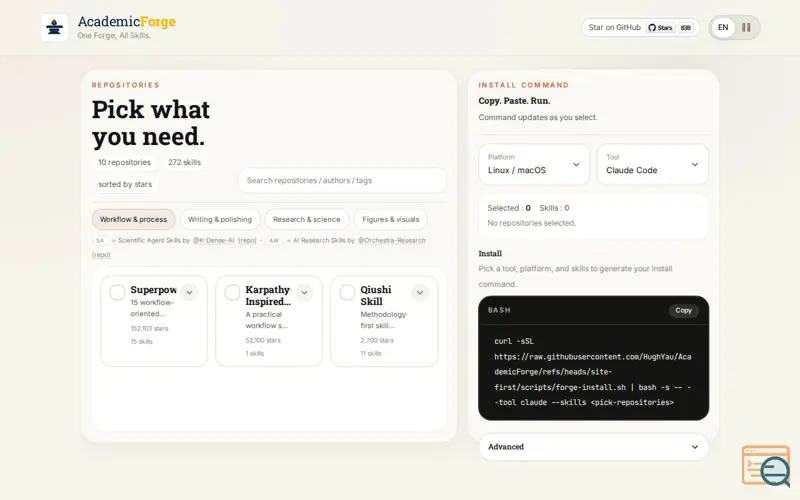The height and width of the screenshot is (500, 800).
Task: Click the '15 workflow-oriented...' description
Action: [153, 308]
